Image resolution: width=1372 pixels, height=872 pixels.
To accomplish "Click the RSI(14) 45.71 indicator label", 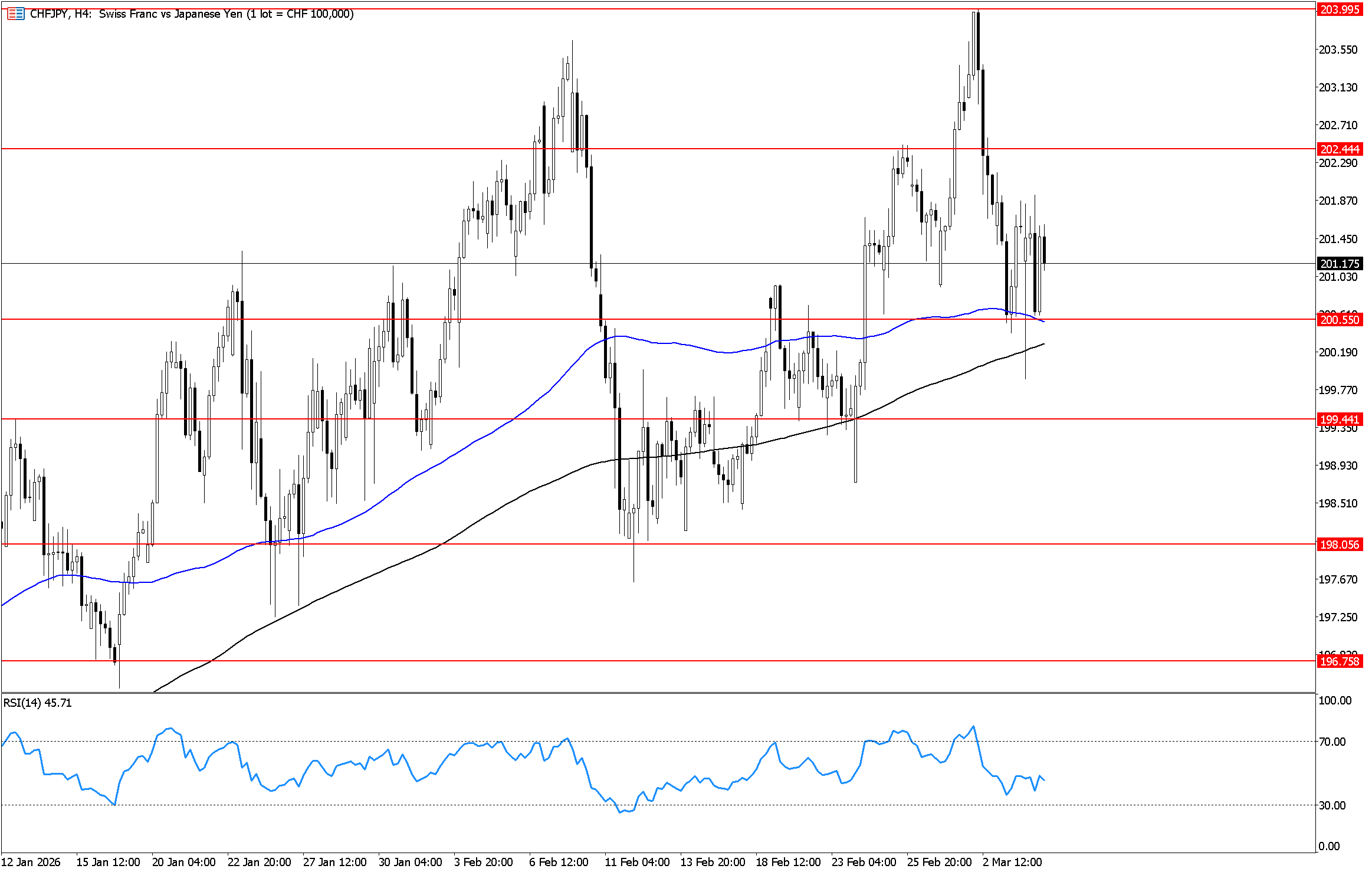I will (x=38, y=703).
